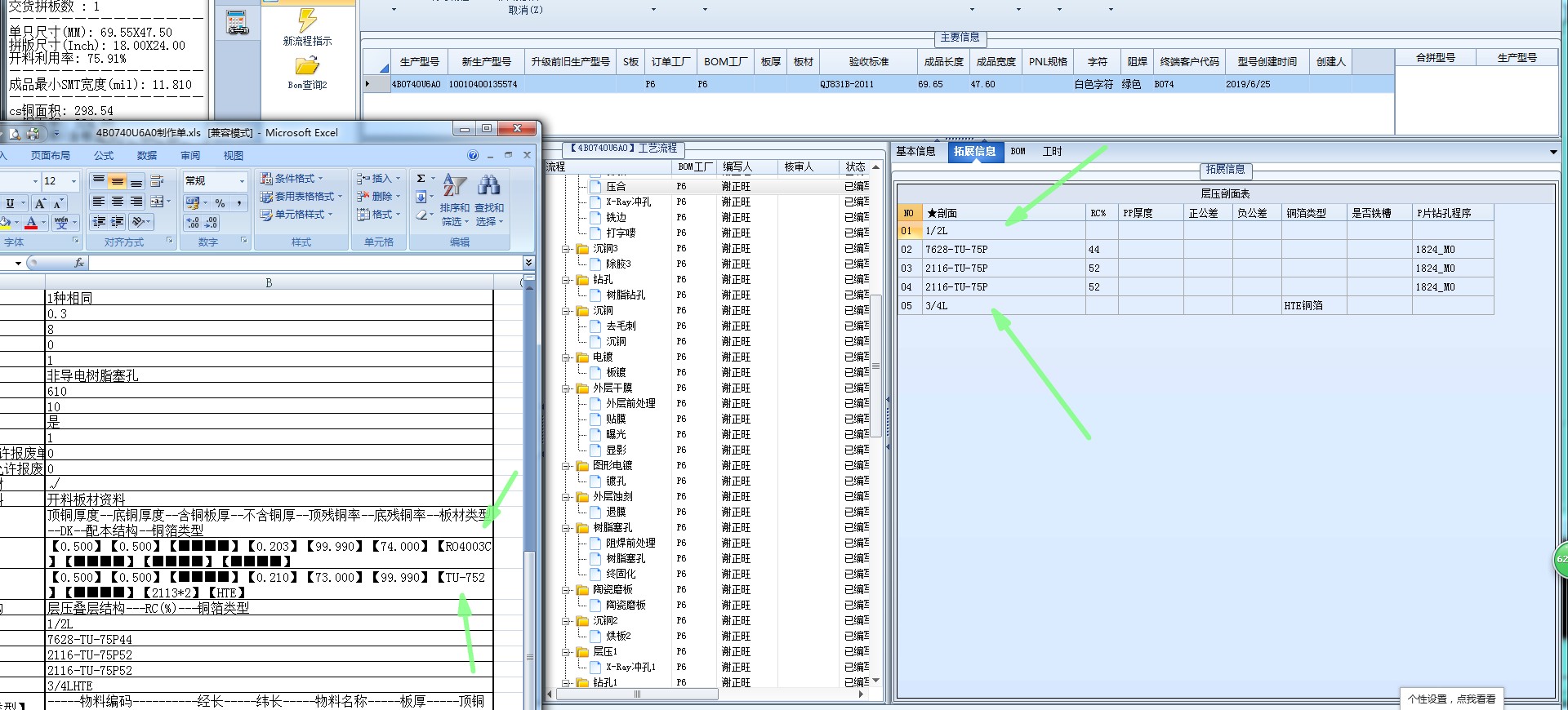
Task: Click the 生产型号 column header in 主要信息
Action: 420,62
